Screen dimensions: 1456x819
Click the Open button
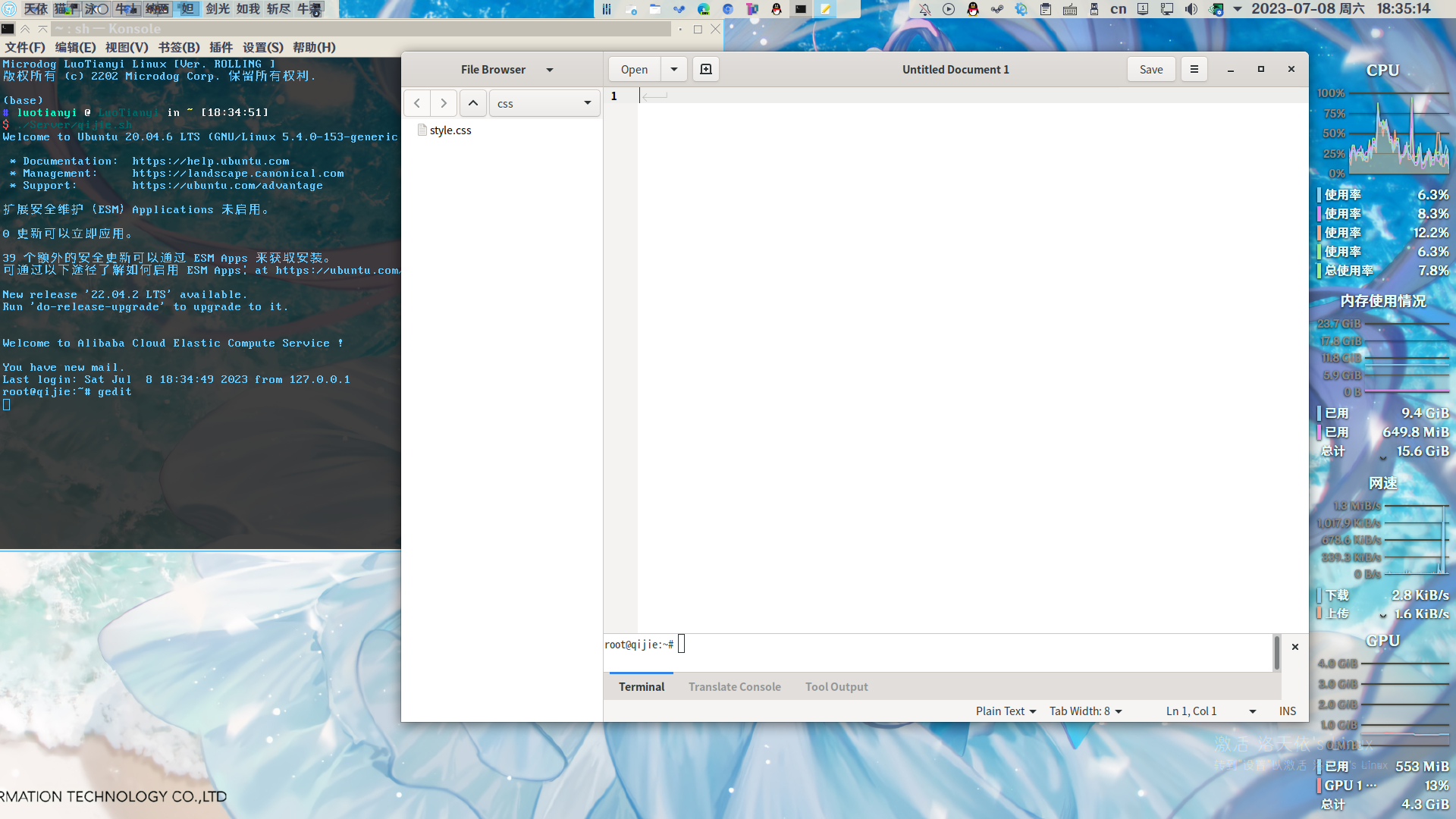tap(634, 69)
